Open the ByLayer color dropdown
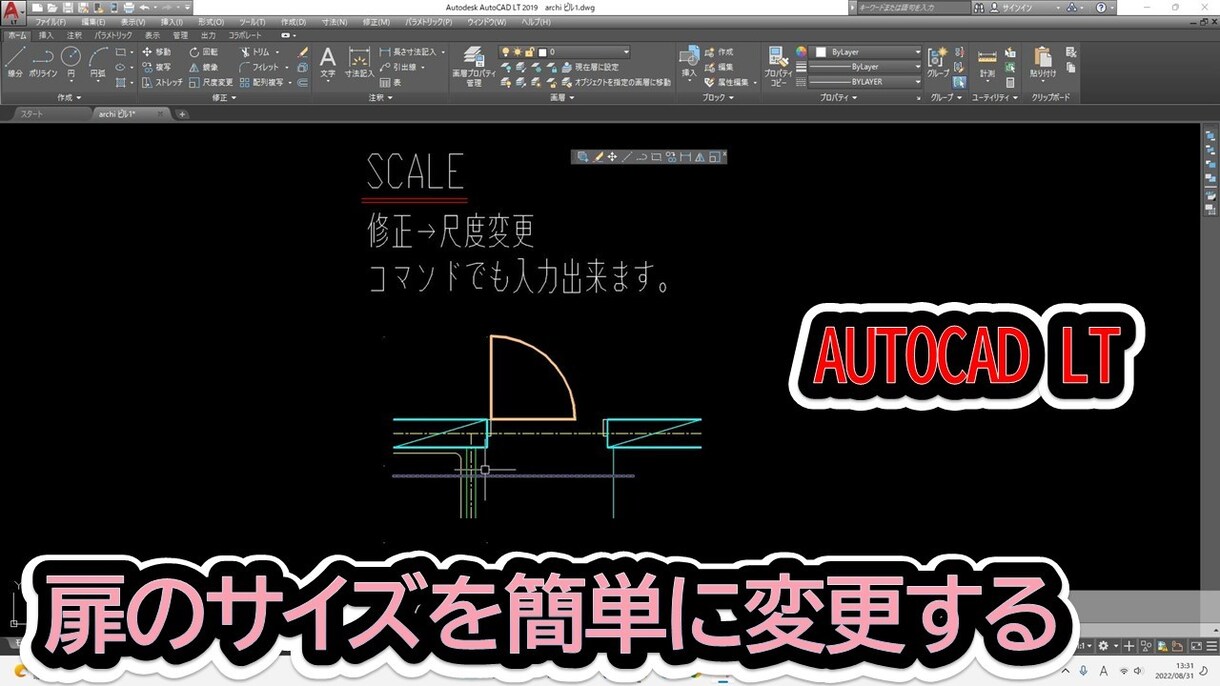This screenshot has height=686, width=1220. pos(866,52)
